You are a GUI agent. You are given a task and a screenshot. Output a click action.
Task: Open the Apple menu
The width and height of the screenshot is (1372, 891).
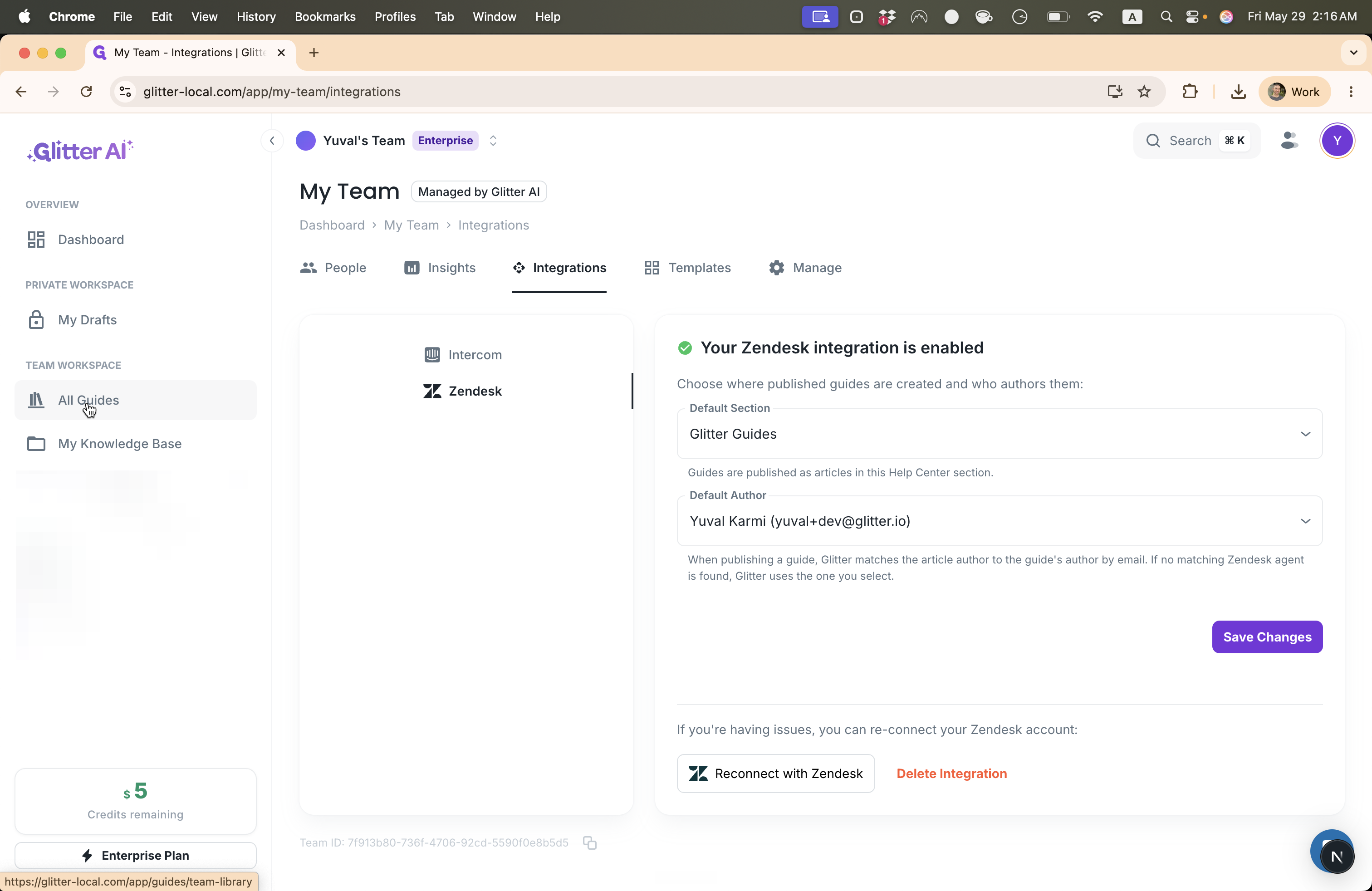point(24,17)
